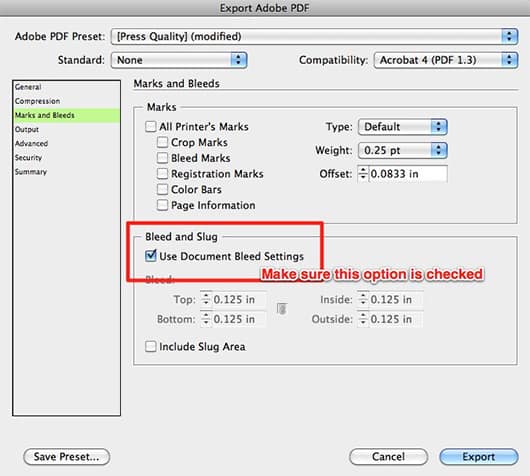Toggle Use Document Bleed Settings checkbox
Image resolution: width=530 pixels, height=476 pixels.
[x=151, y=256]
